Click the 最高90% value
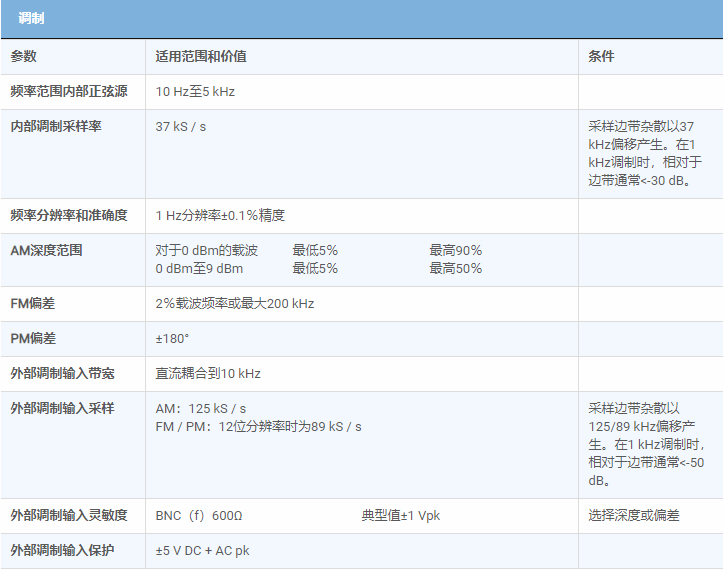Screen dimensions: 724x570 (456, 250)
